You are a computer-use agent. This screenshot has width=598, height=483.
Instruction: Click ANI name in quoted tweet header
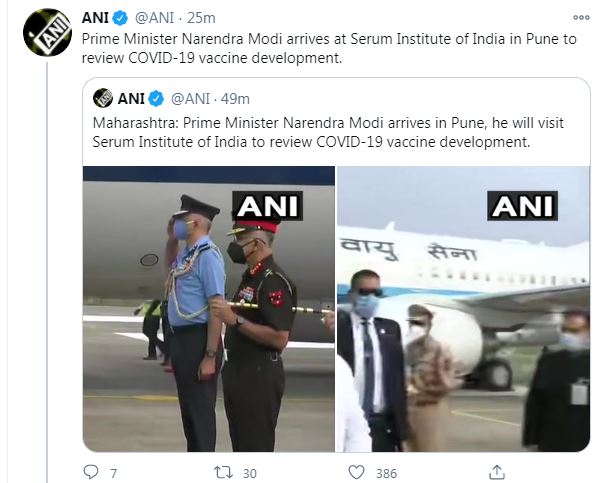131,99
